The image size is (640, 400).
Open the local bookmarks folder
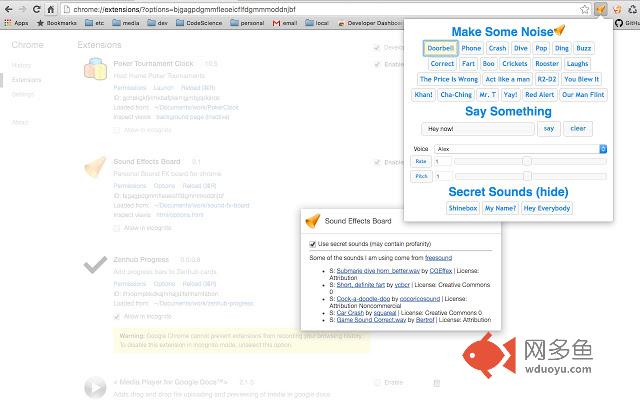(x=317, y=23)
